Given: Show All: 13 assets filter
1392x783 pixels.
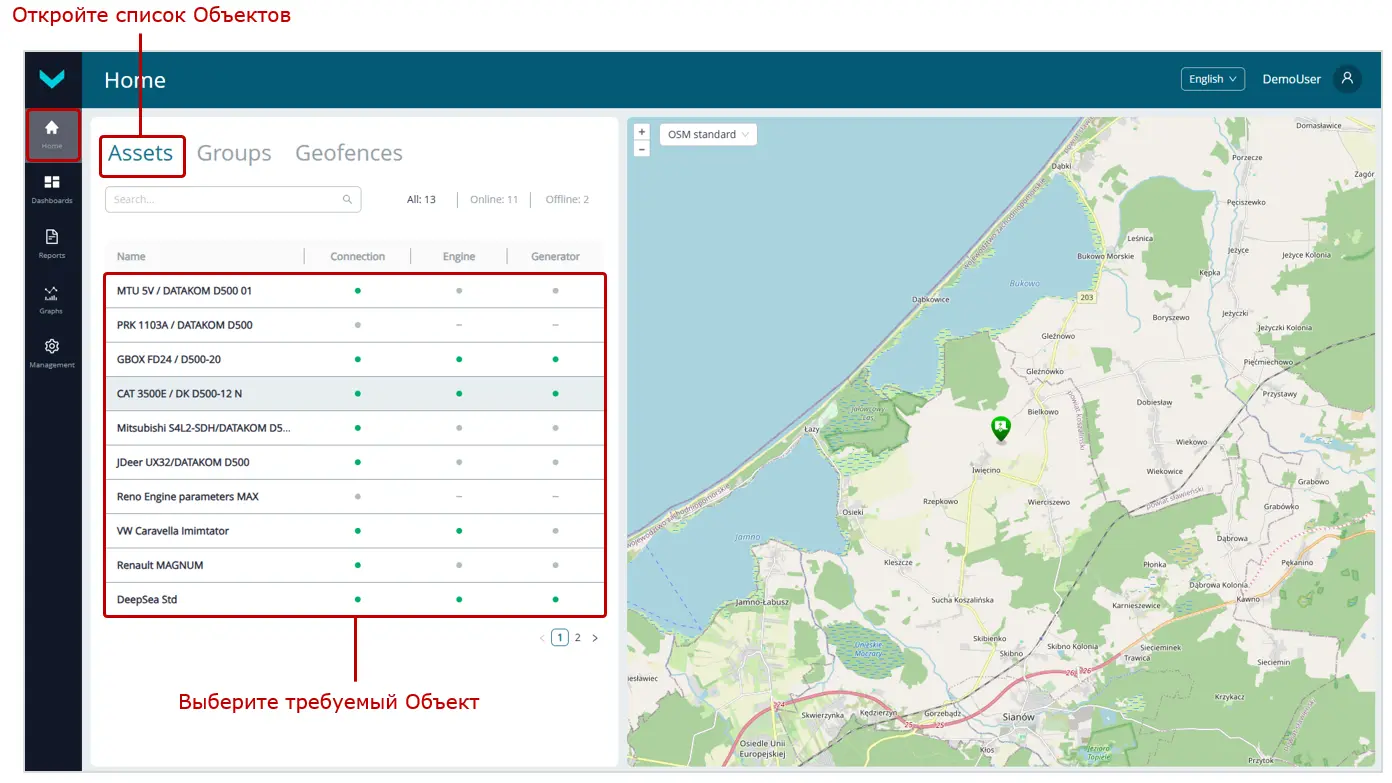Looking at the screenshot, I should click(421, 200).
